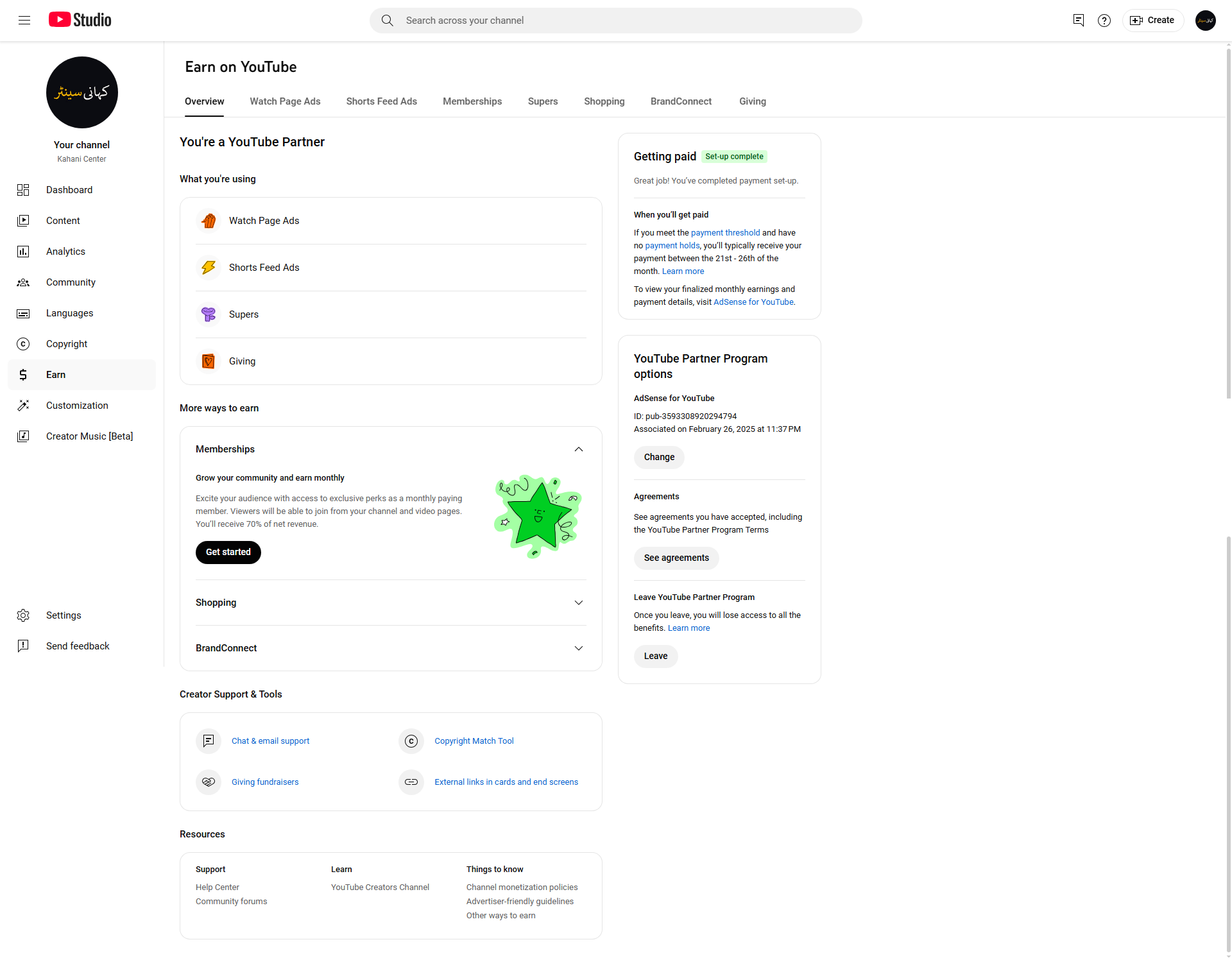This screenshot has height=960, width=1232.
Task: Open the Copyright Match Tool link
Action: pos(474,741)
